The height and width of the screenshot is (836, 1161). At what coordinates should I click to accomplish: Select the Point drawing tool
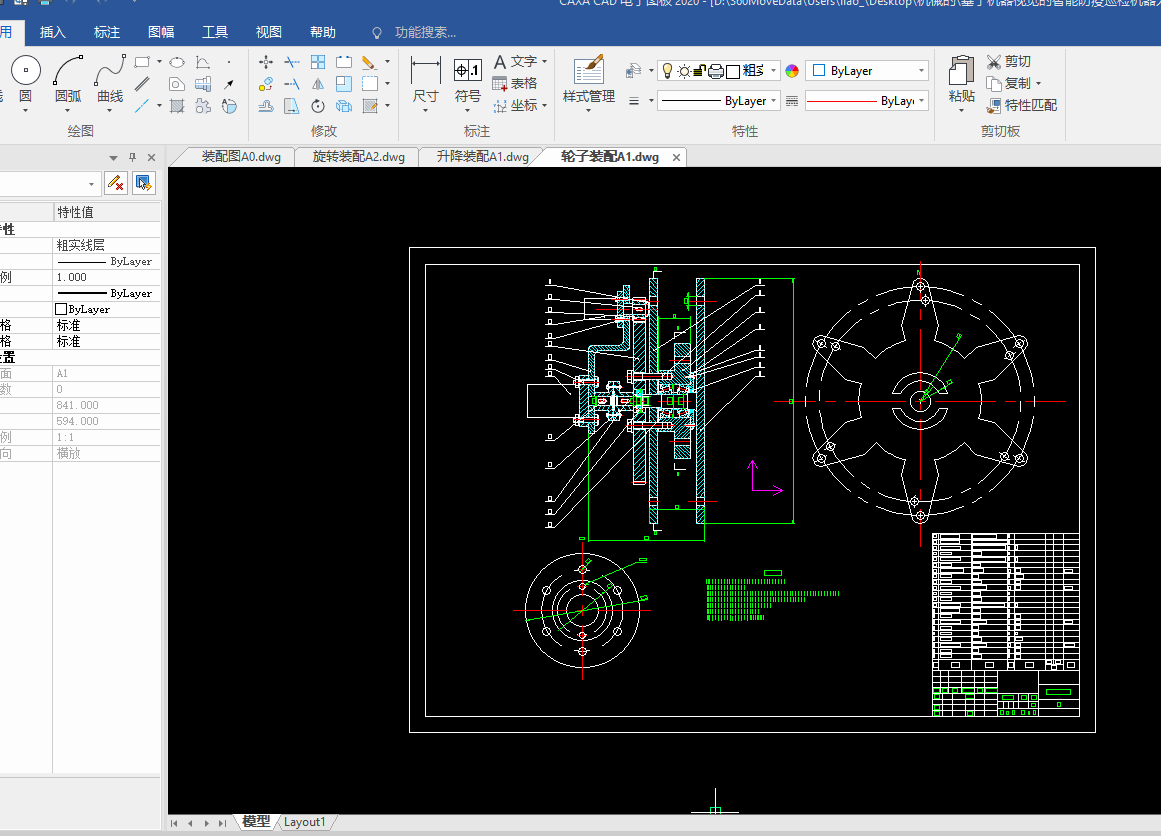click(229, 62)
